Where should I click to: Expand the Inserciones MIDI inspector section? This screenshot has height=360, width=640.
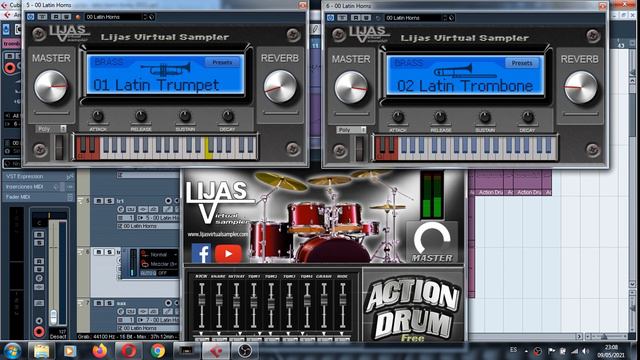click(x=38, y=187)
